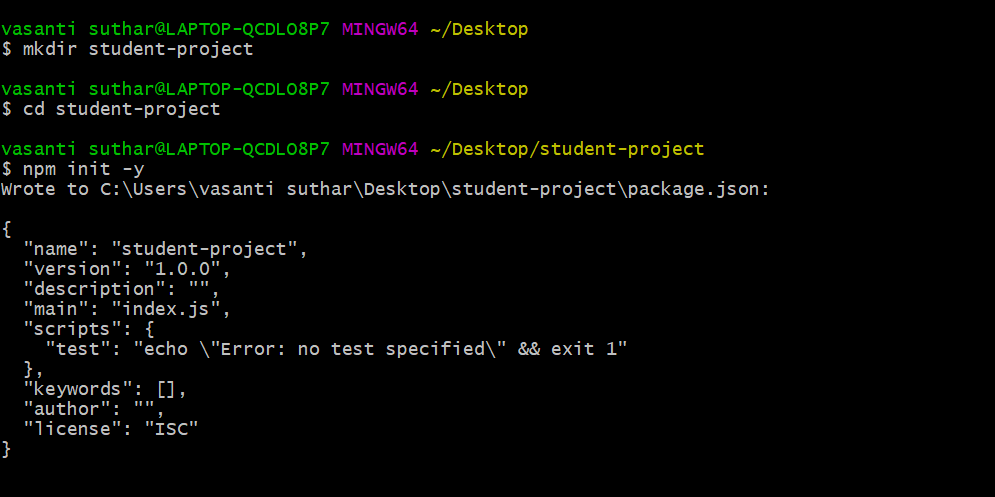Click the "ISC" license value
995x497 pixels.
[x=170, y=429]
